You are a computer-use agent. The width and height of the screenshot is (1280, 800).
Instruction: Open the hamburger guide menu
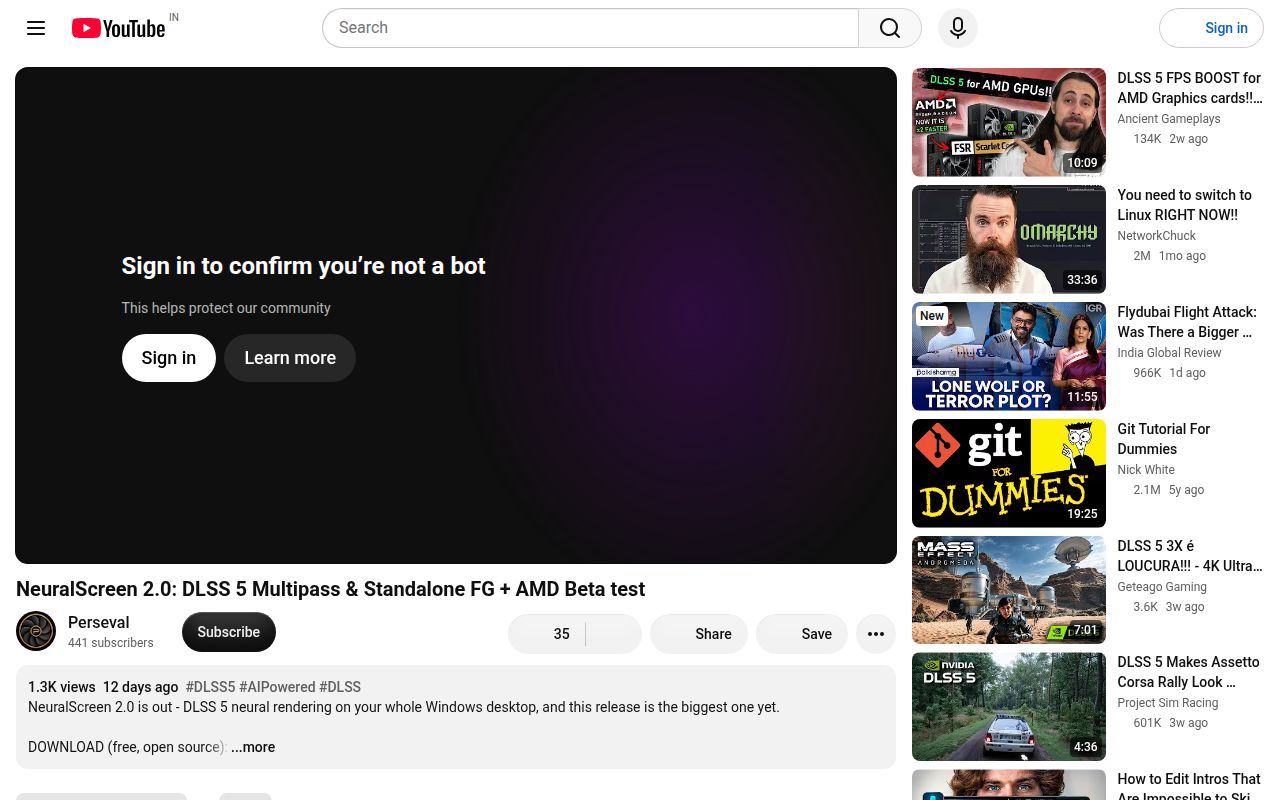coord(36,28)
